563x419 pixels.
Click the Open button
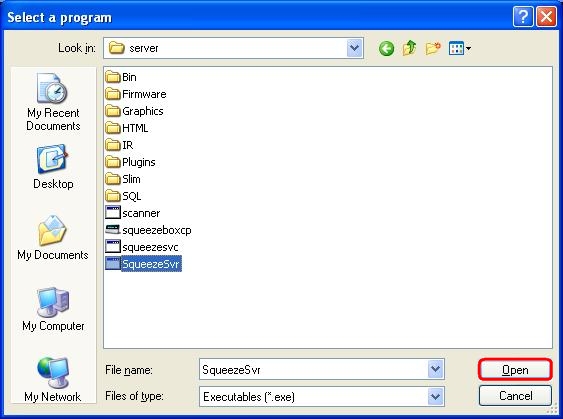pos(515,369)
